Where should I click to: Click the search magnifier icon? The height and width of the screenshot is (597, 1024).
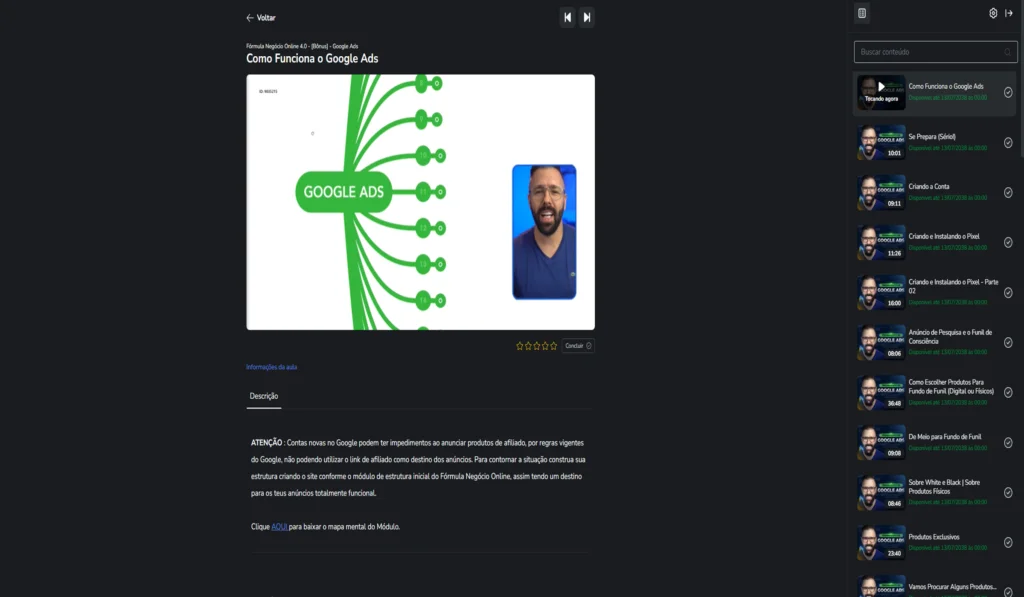1007,52
